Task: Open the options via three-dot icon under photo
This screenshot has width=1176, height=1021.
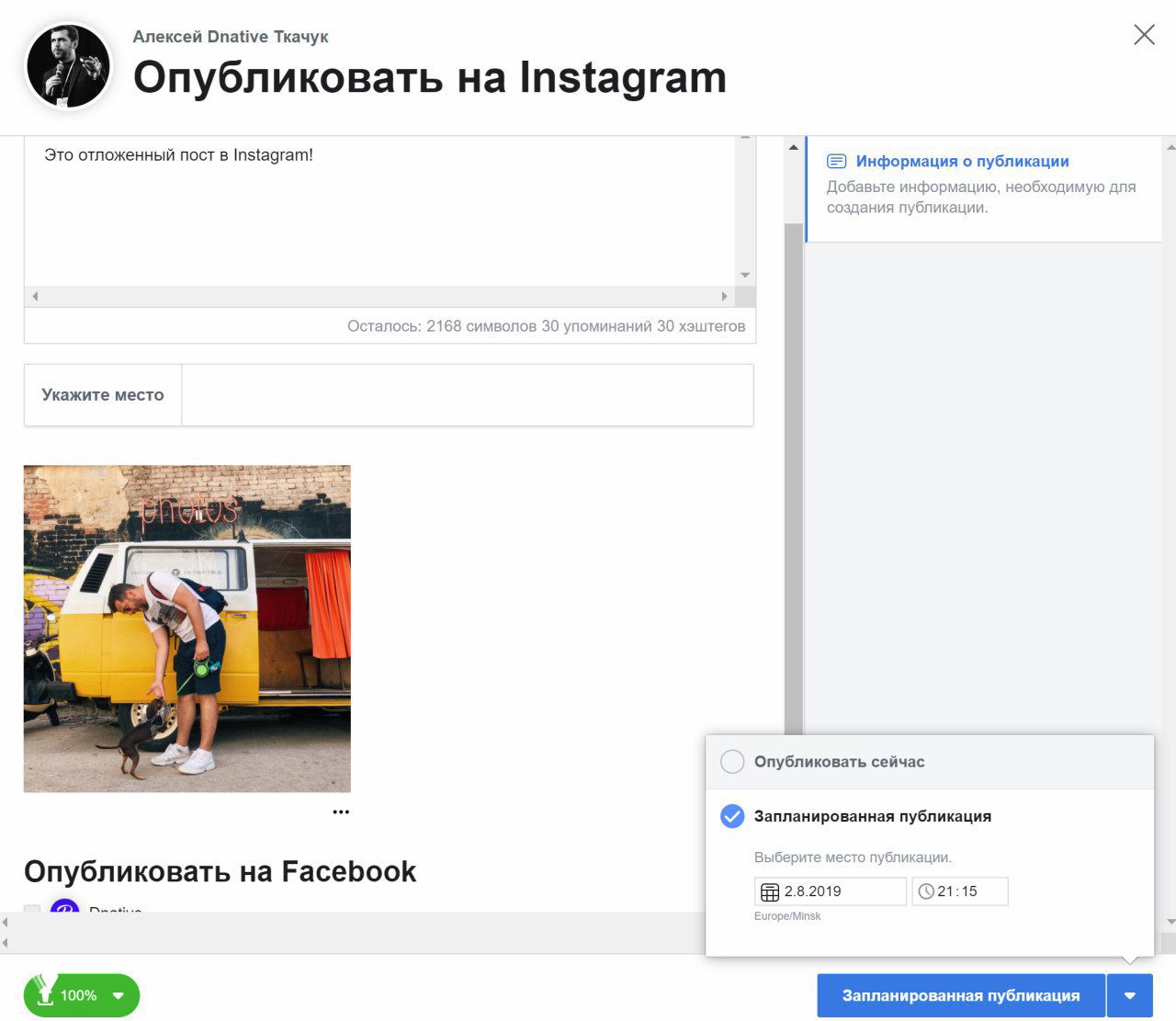Action: (341, 811)
